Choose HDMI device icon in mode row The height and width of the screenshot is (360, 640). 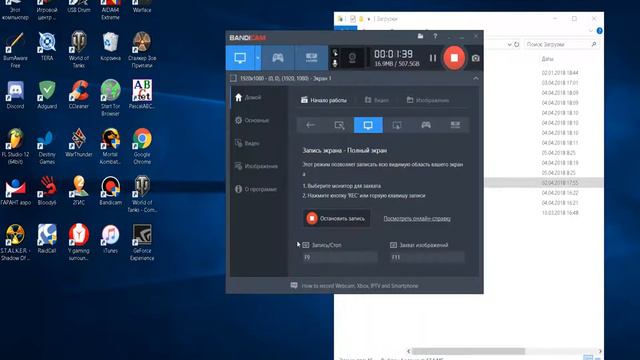click(x=455, y=125)
